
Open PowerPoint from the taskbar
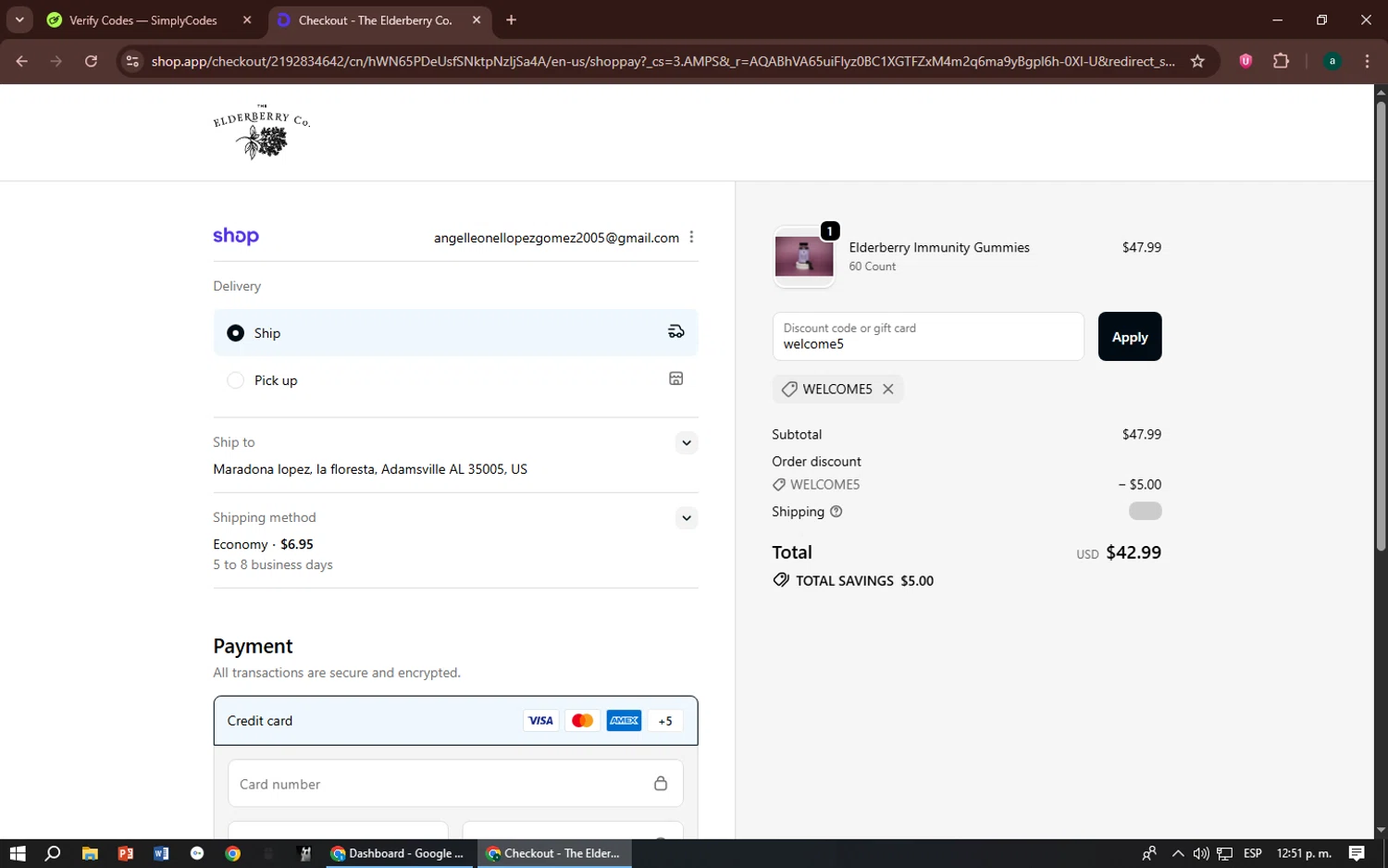point(126,853)
